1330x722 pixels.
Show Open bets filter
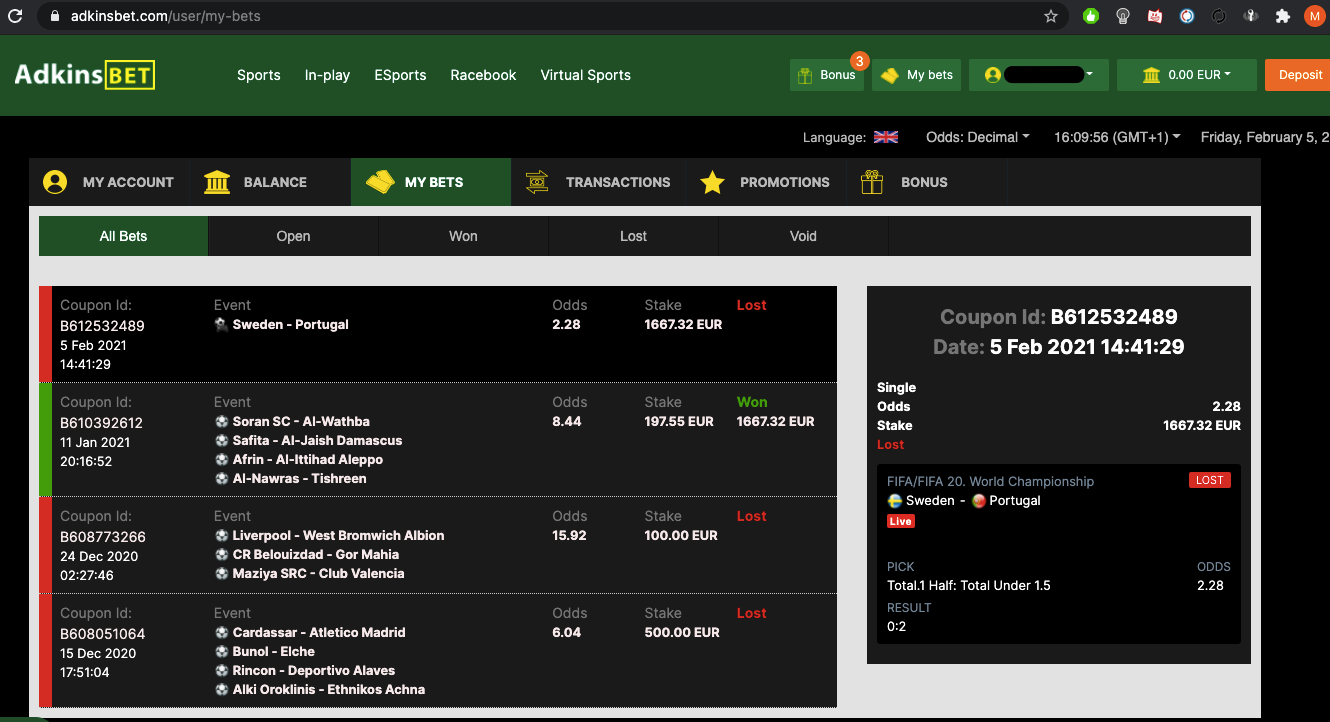pos(293,236)
